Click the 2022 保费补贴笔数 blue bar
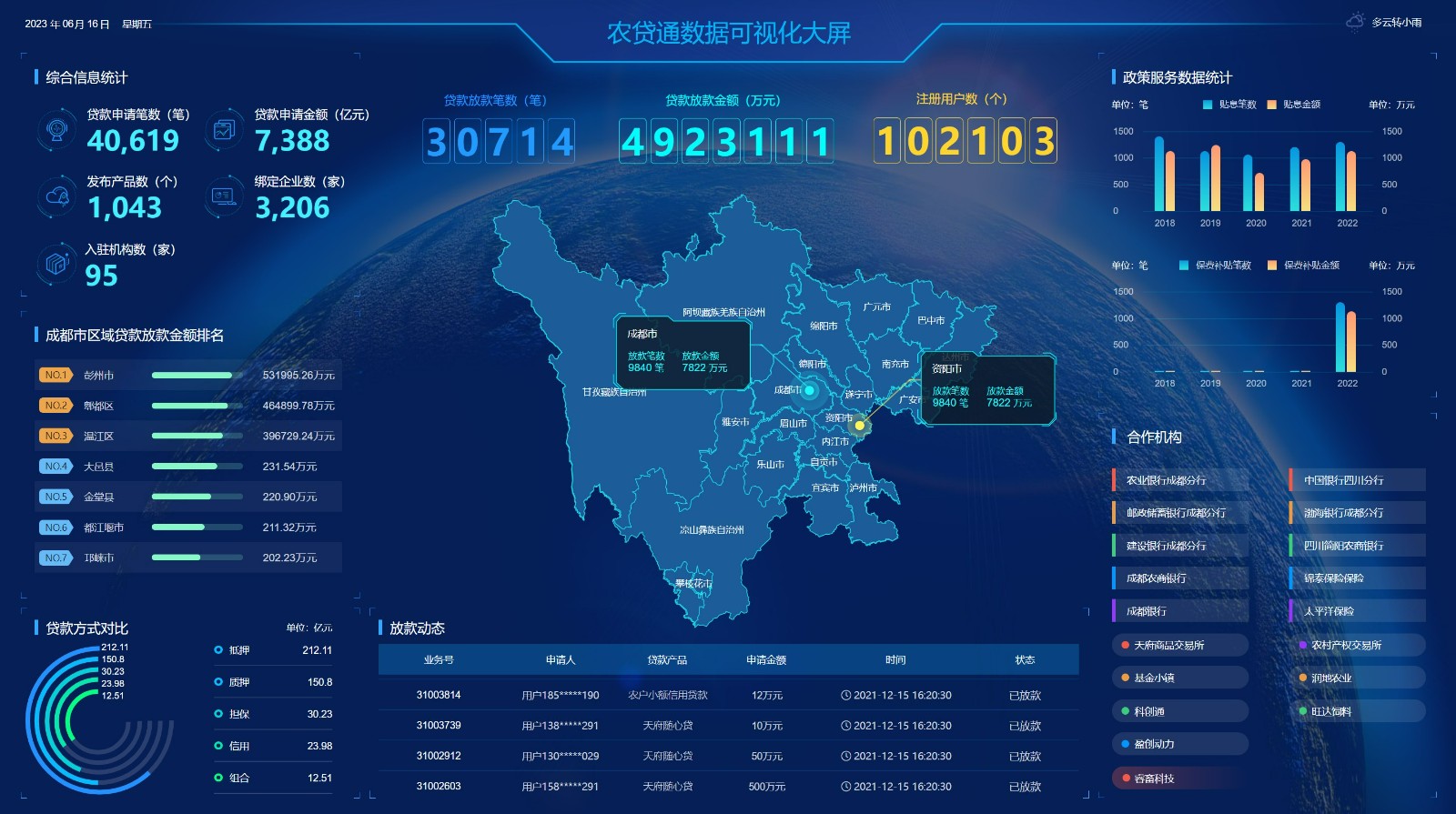This screenshot has width=1456, height=814. pos(1340,337)
